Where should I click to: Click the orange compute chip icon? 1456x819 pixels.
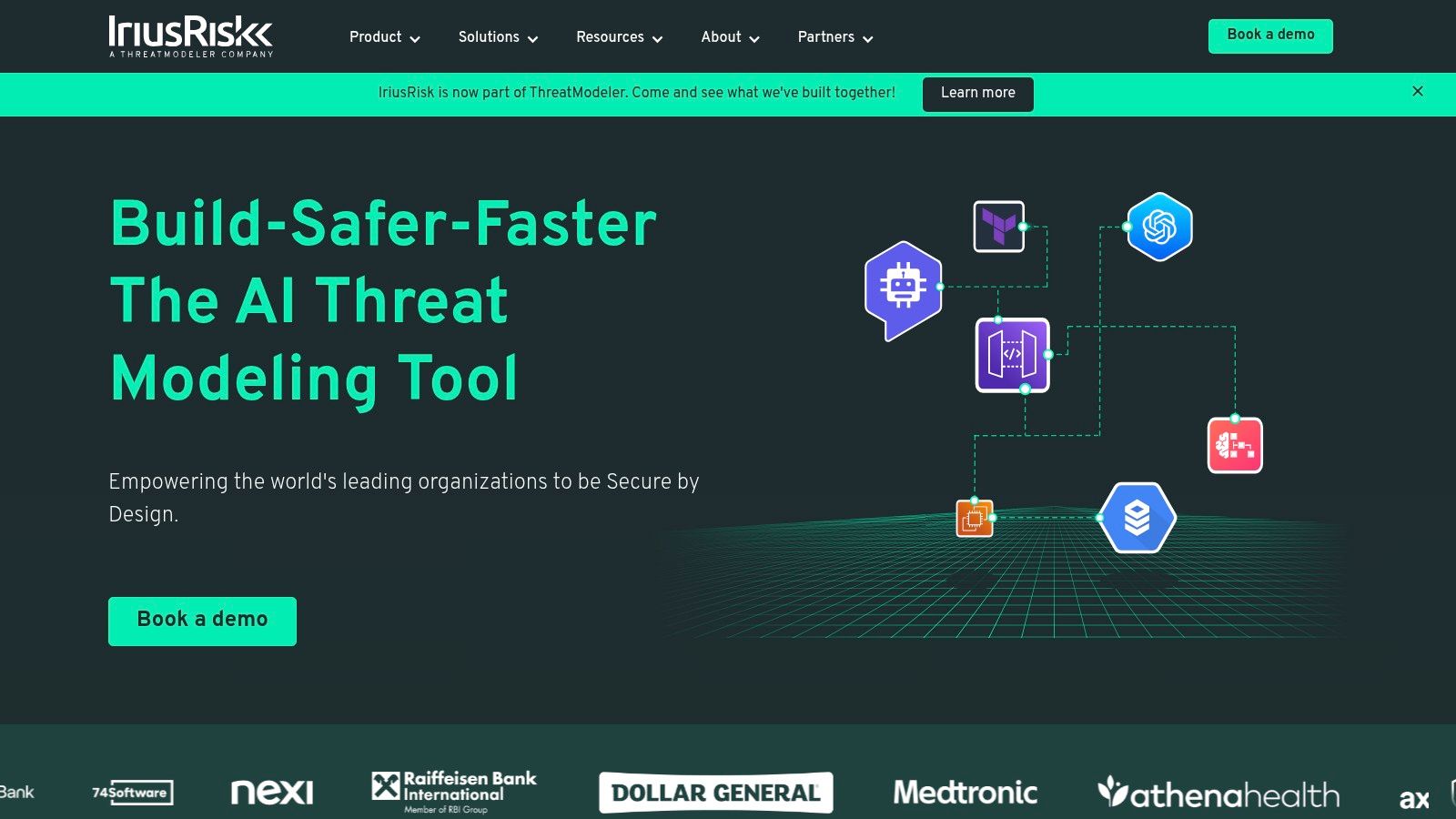click(974, 519)
